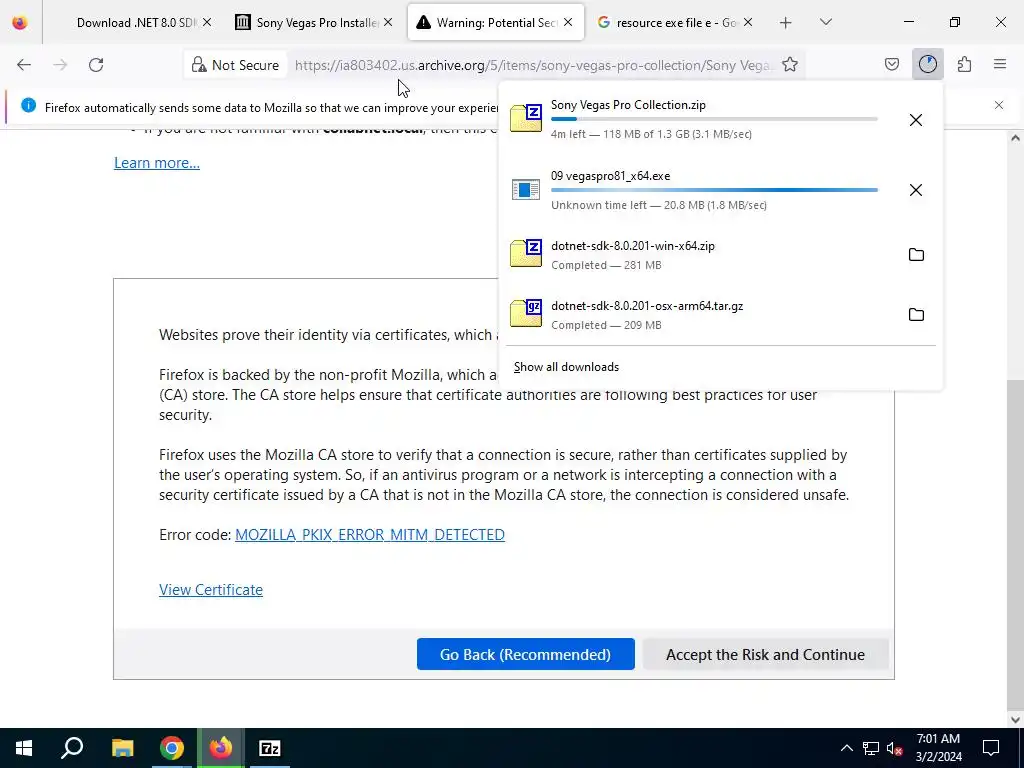Screen dimensions: 1024x768
Task: Close the resource exe file Google tab
Action: tap(748, 22)
